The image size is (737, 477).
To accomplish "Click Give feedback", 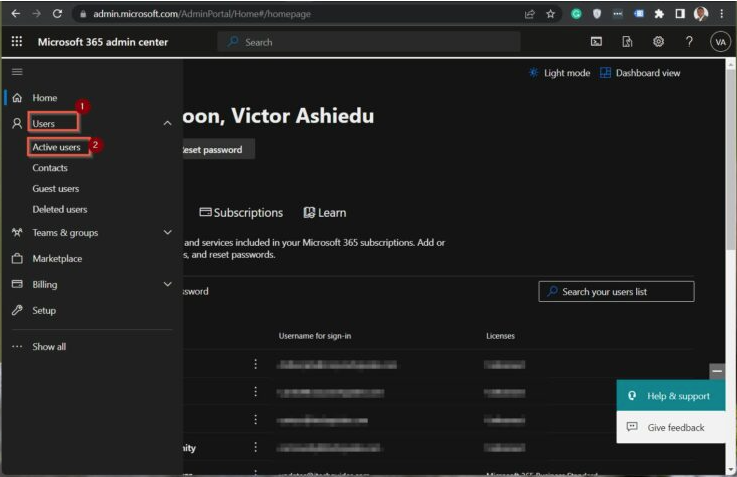I will pos(671,427).
